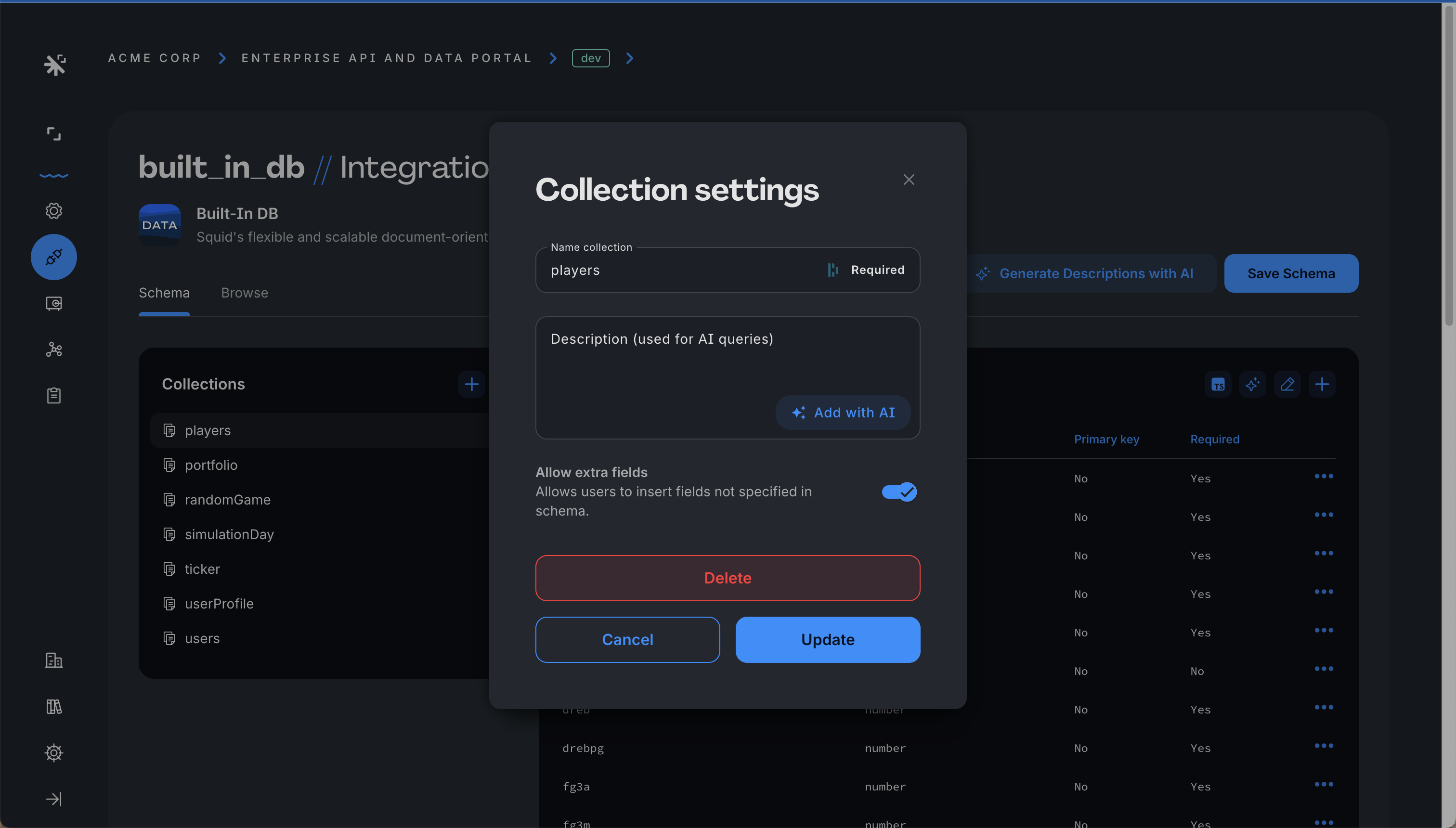Click the Squid logo icon in sidebar
1456x828 pixels.
54,65
